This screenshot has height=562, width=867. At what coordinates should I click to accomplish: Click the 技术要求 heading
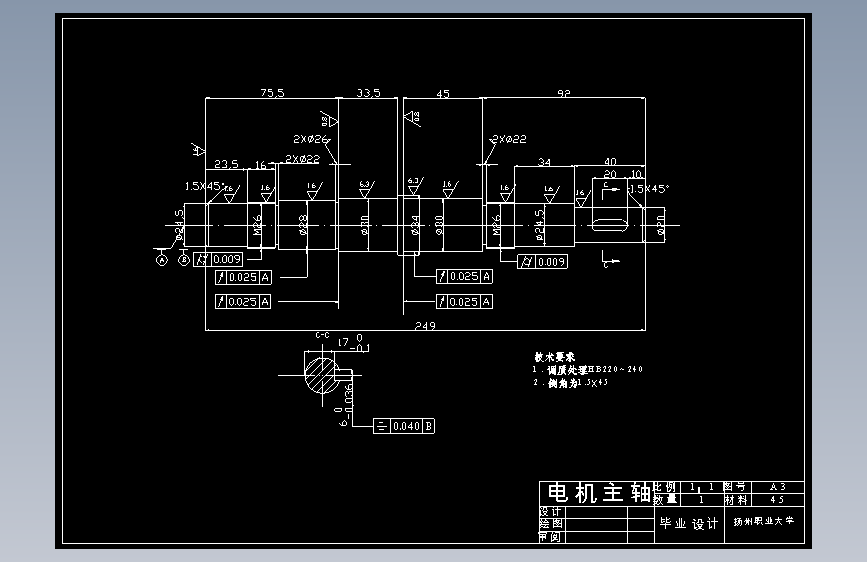click(x=555, y=357)
